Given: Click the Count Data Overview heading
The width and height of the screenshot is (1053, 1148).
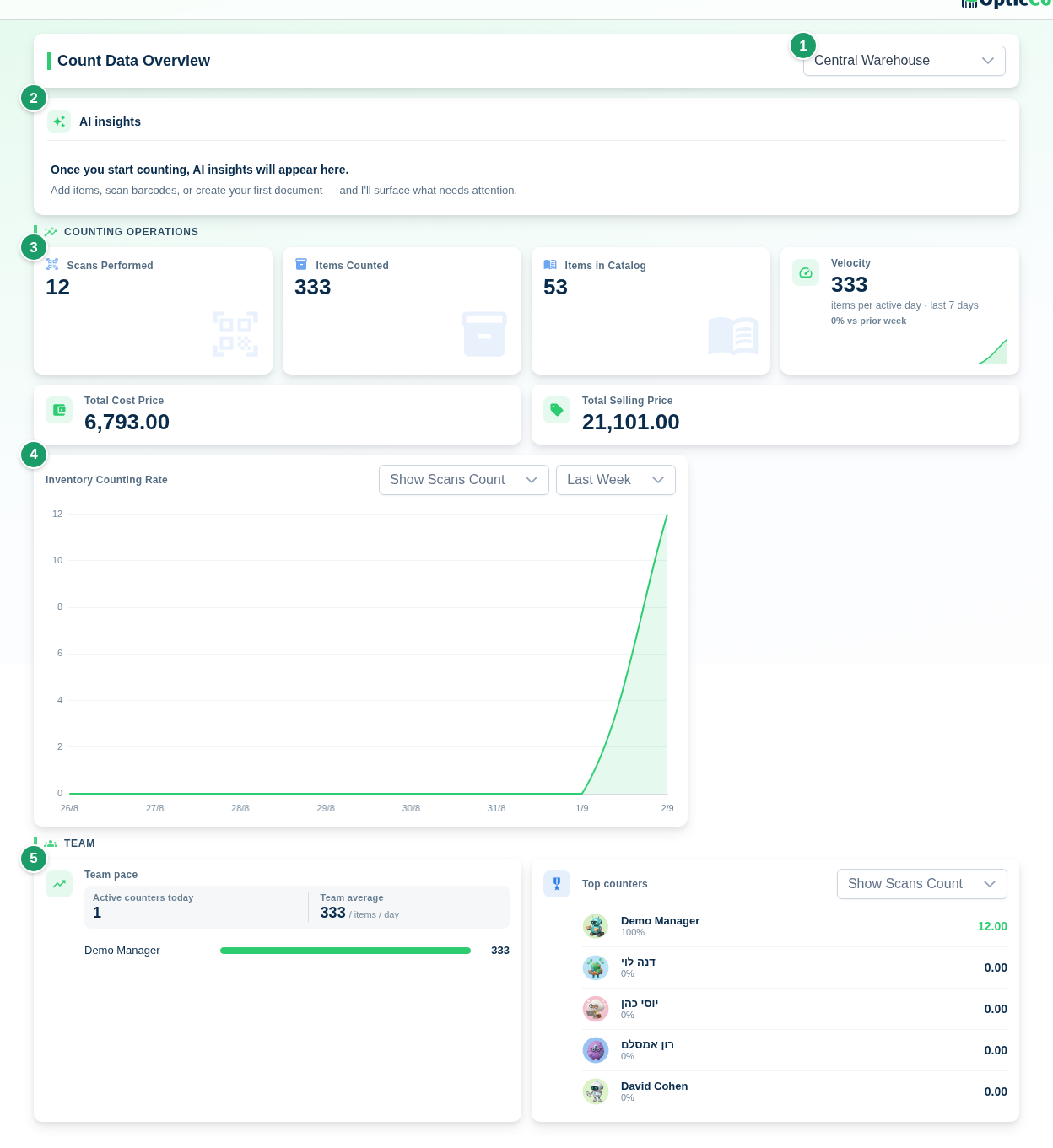Looking at the screenshot, I should coord(133,61).
